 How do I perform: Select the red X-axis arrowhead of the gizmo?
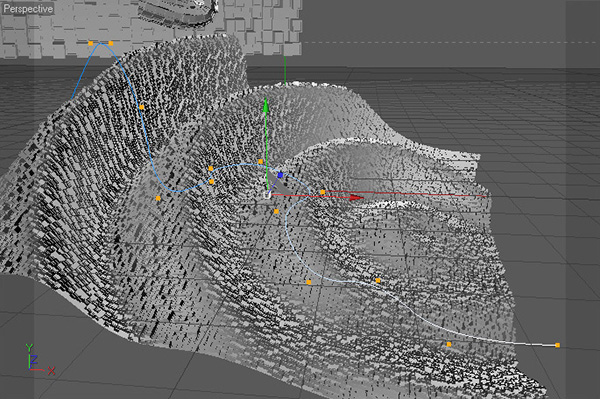pyautogui.click(x=357, y=197)
